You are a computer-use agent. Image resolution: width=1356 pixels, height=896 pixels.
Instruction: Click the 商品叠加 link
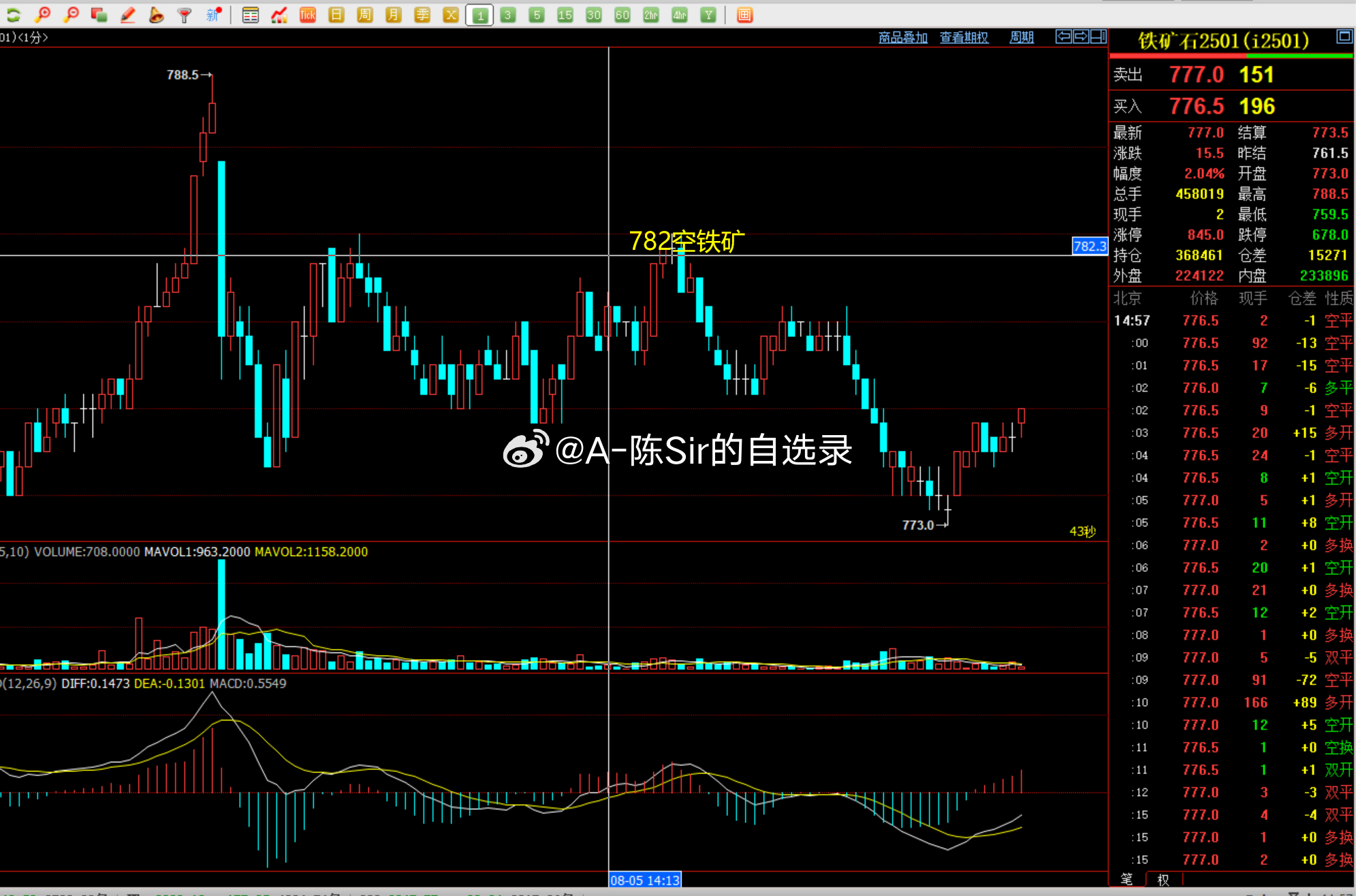(903, 37)
